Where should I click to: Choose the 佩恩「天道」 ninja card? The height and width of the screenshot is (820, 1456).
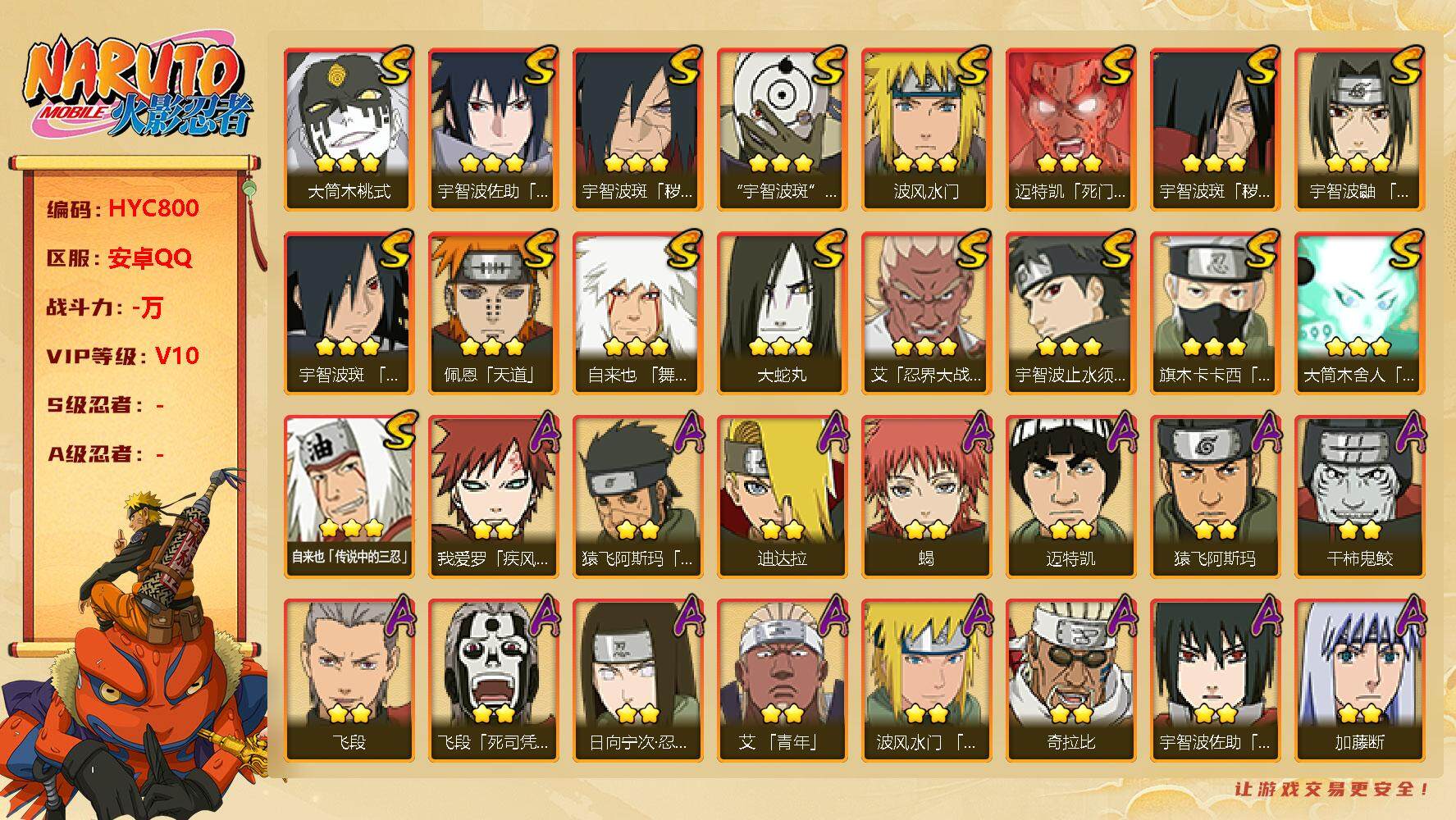pos(494,313)
